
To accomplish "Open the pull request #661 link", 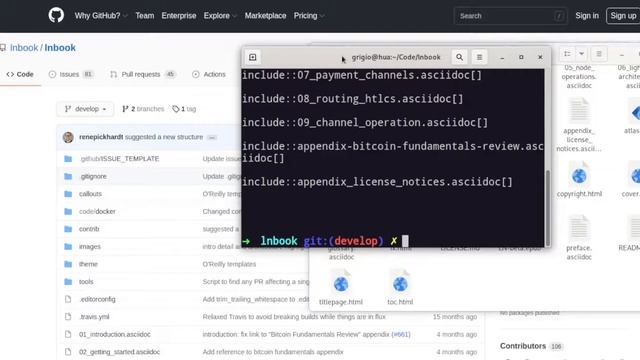I will [x=401, y=334].
